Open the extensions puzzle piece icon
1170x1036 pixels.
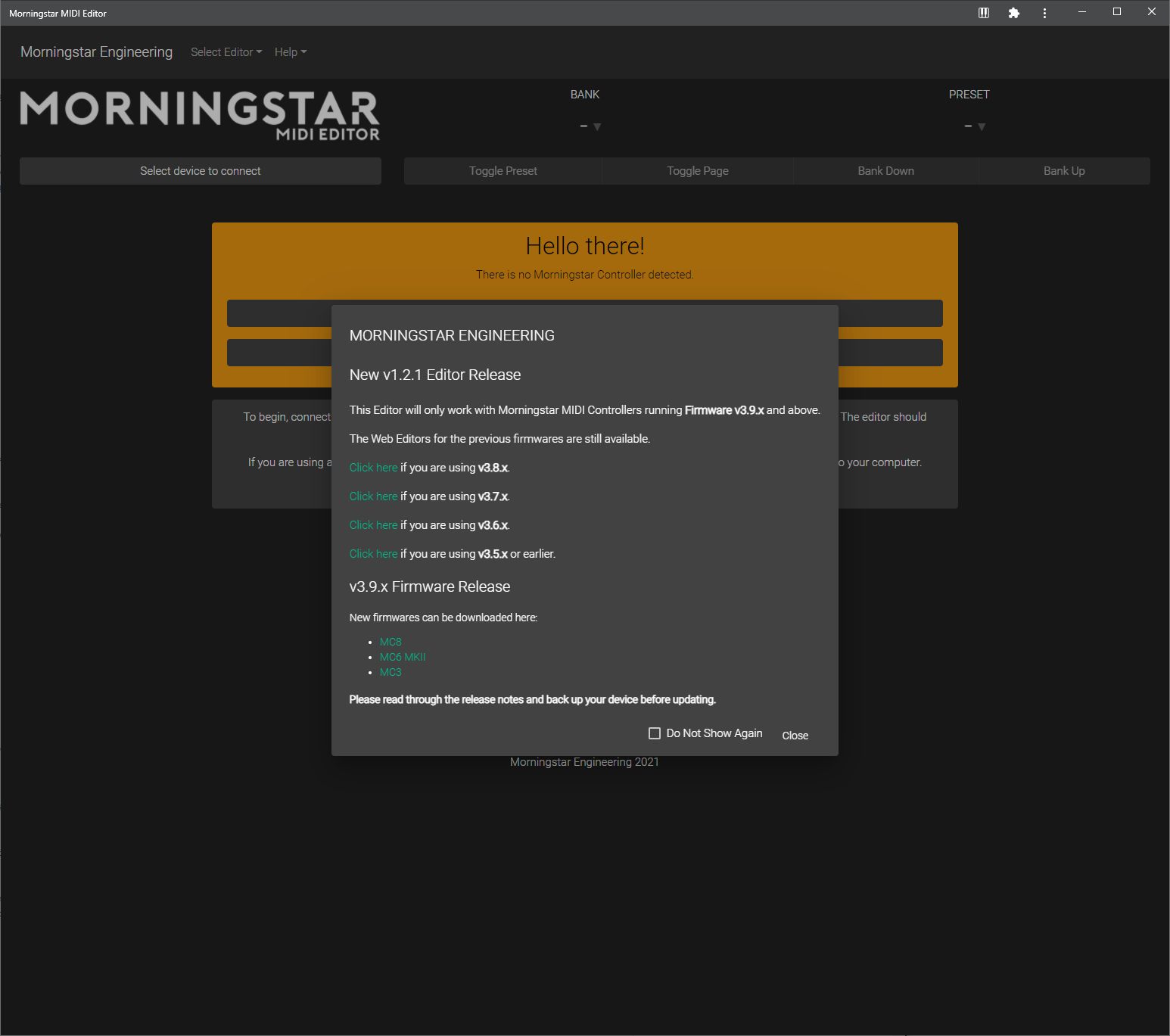pos(1014,13)
